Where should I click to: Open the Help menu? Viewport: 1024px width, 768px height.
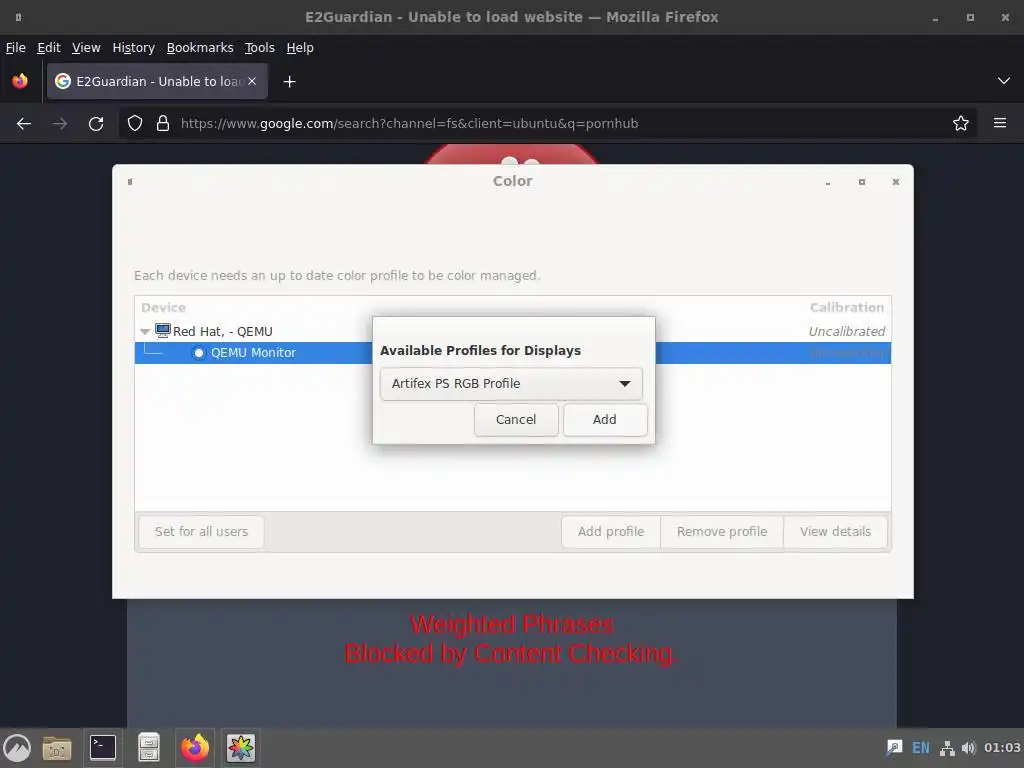[300, 48]
